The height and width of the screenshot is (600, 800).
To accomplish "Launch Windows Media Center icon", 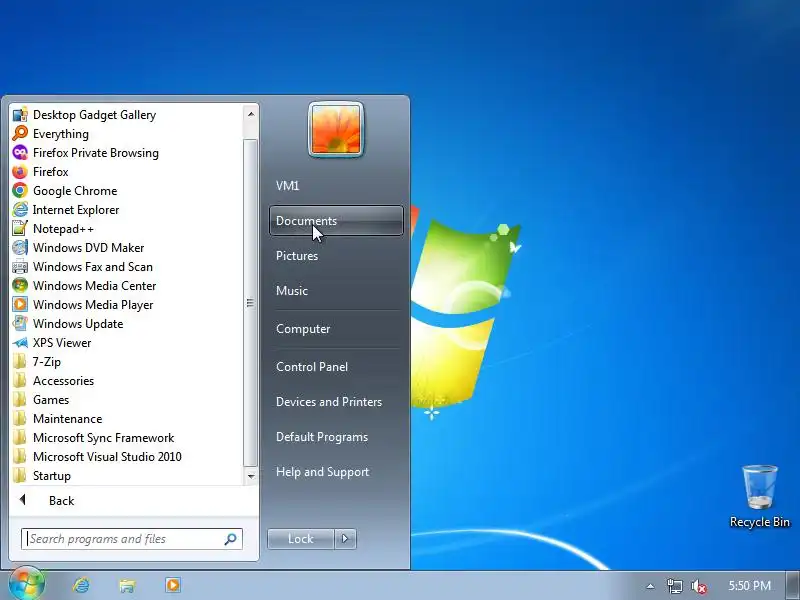I will pyautogui.click(x=20, y=286).
